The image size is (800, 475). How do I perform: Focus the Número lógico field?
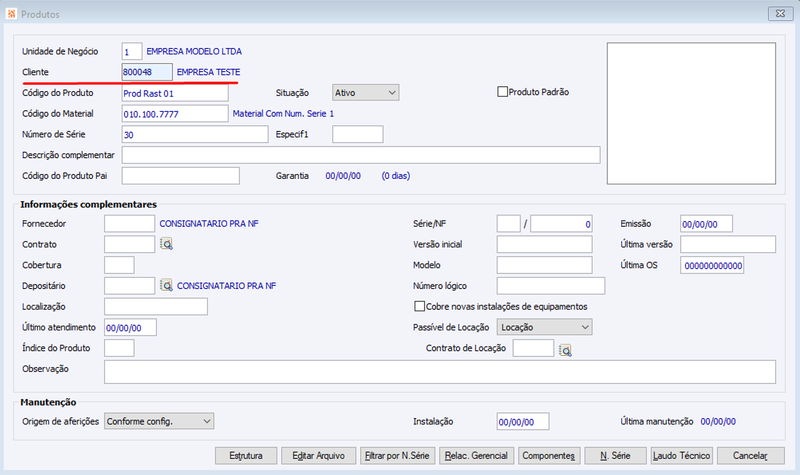coord(551,286)
